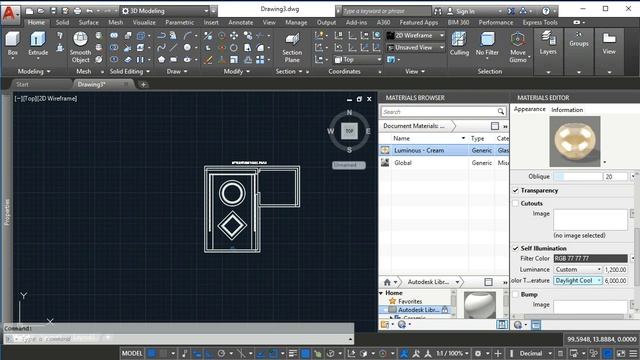
Task: Click the Global material swatch icon
Action: pos(385,162)
